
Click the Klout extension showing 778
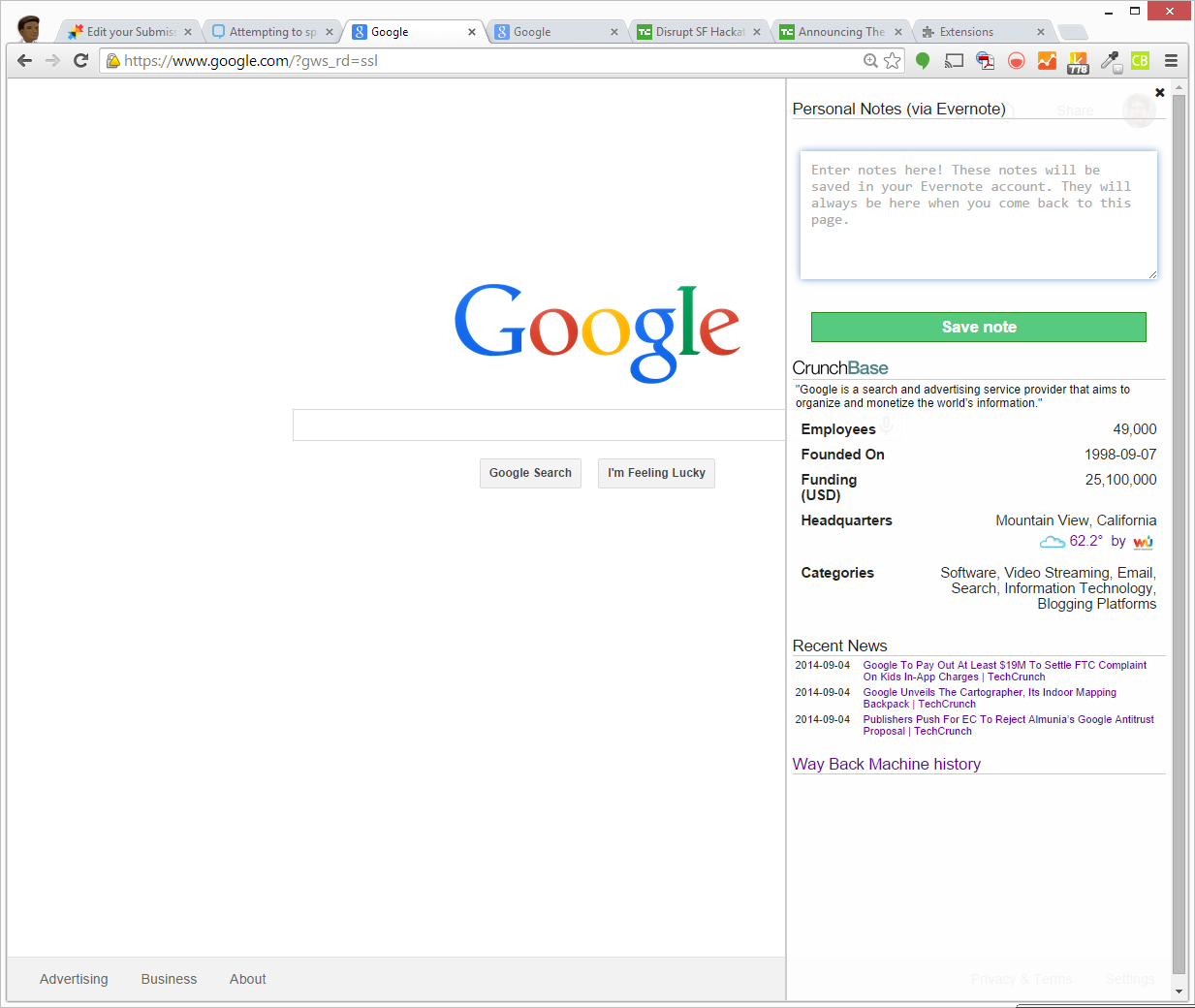(x=1078, y=63)
